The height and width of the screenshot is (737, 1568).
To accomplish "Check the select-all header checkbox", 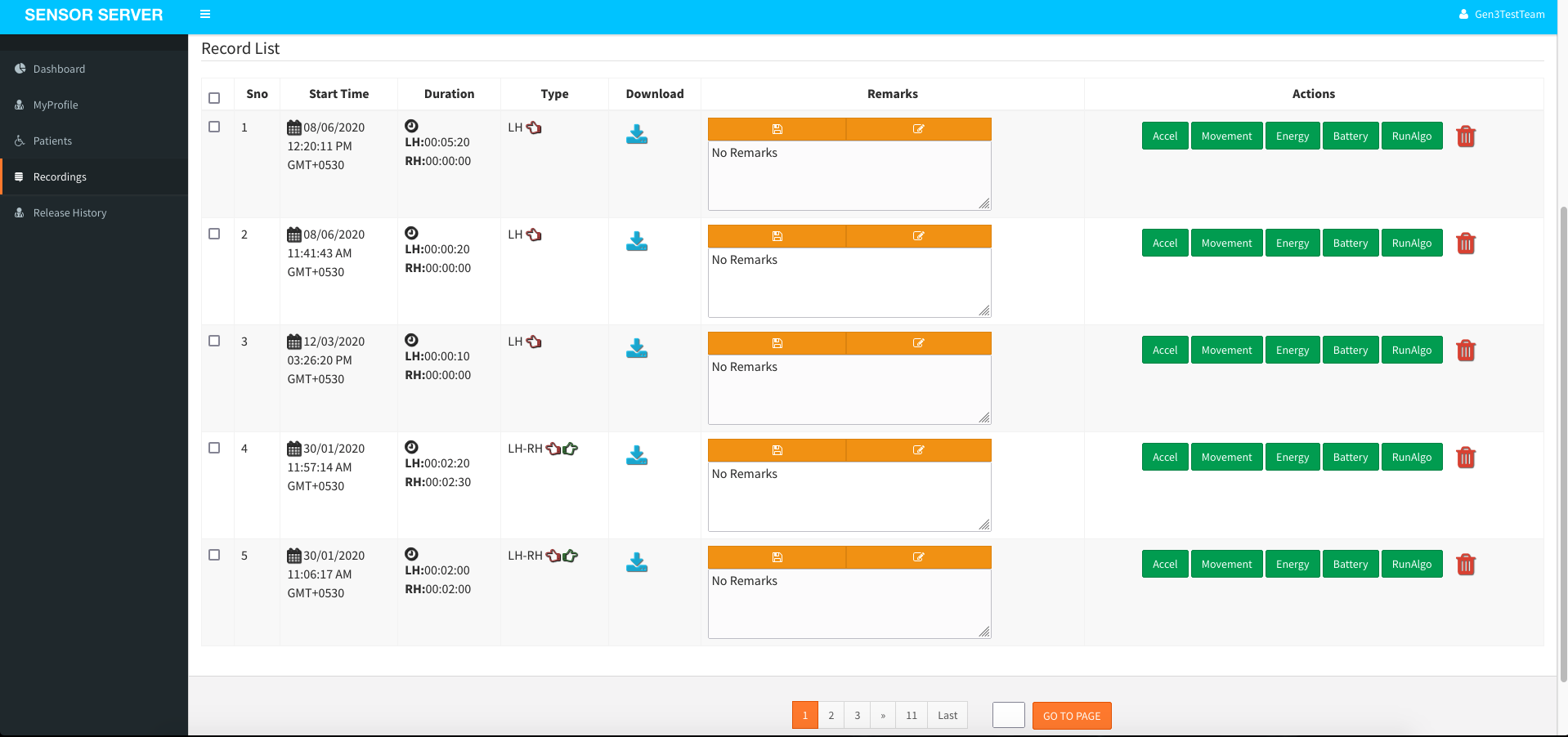I will (x=214, y=98).
